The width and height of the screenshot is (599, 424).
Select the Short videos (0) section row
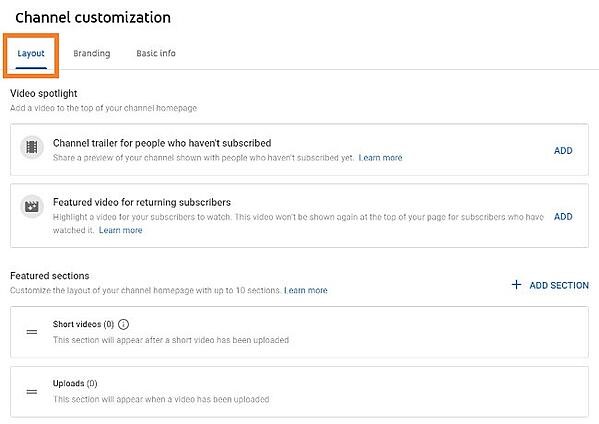pyautogui.click(x=299, y=332)
